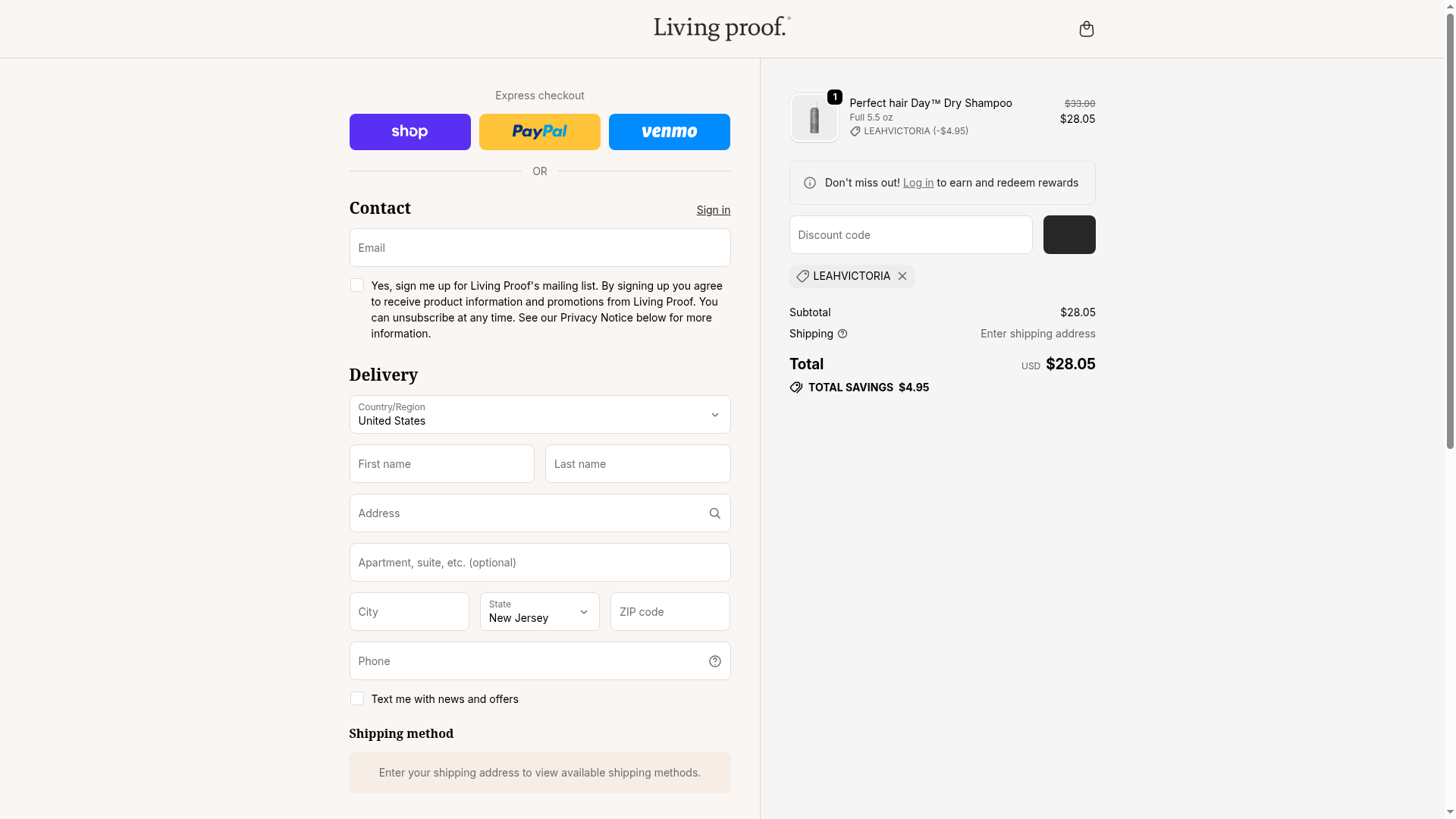Screen dimensions: 1456x819
Task: Click the Email input field
Action: (539, 248)
